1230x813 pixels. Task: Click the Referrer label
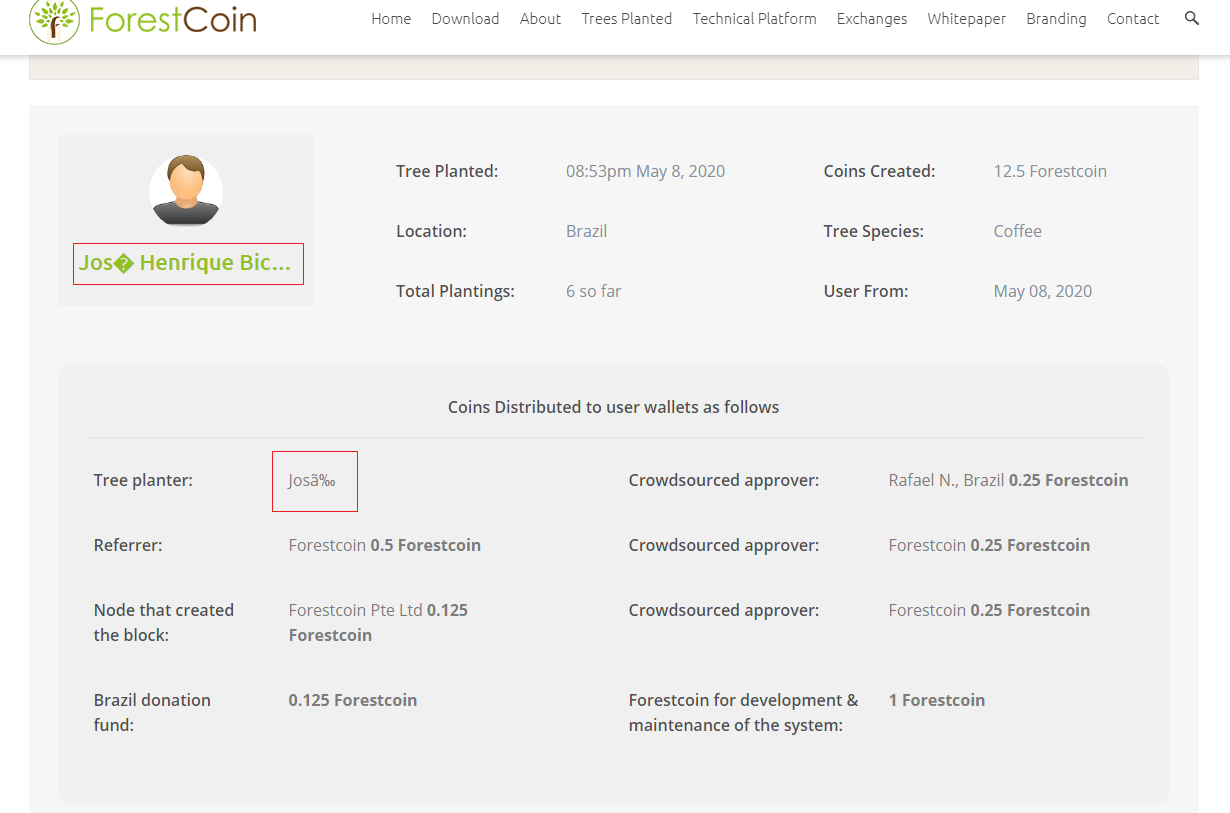(128, 545)
